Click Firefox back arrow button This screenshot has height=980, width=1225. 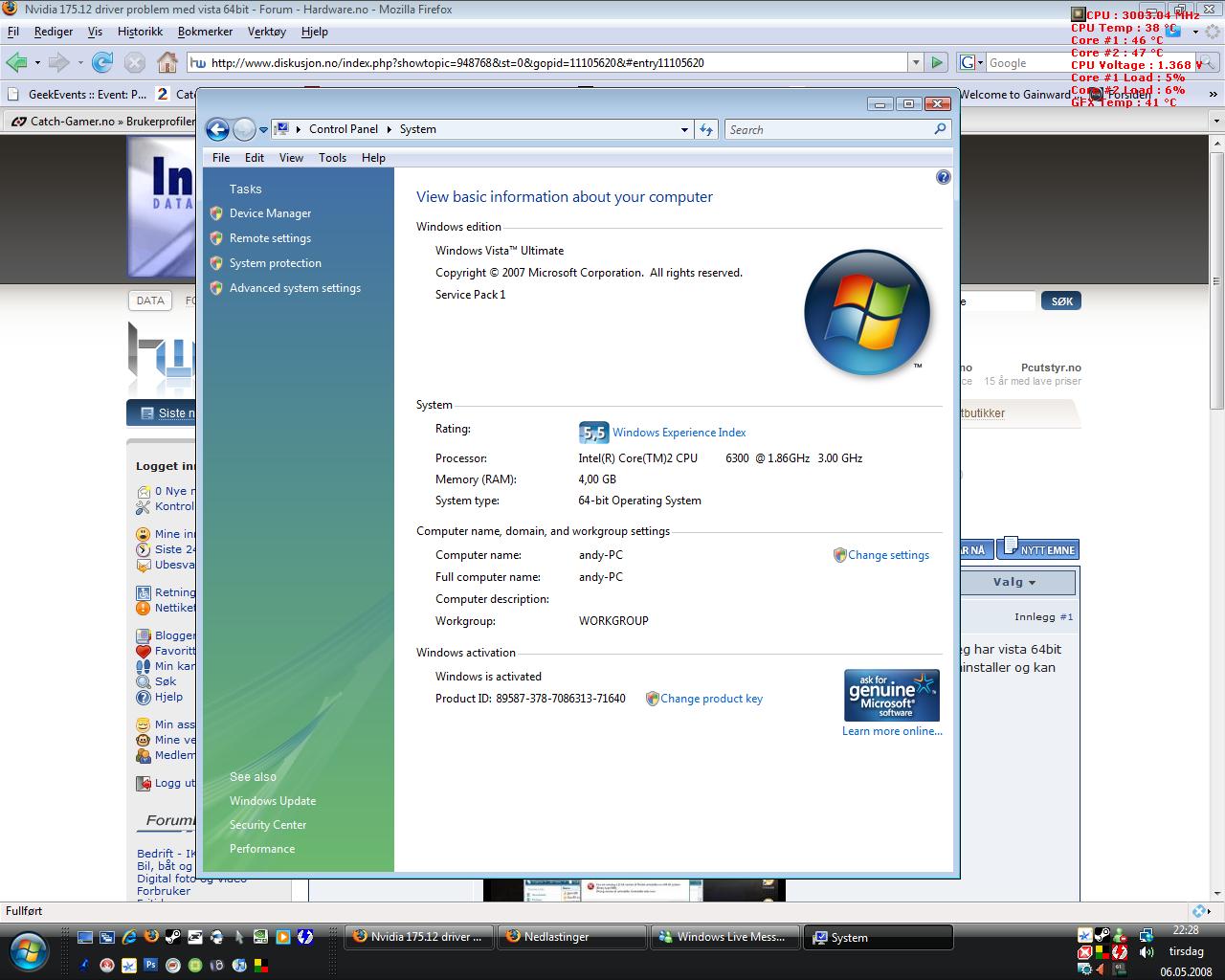tap(16, 62)
